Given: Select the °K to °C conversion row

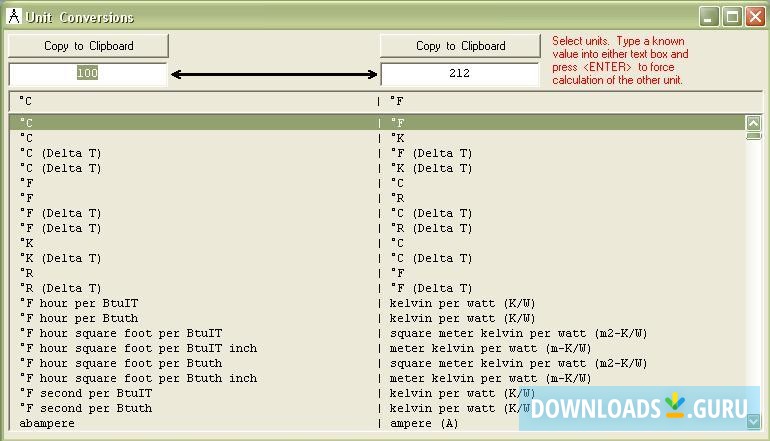Looking at the screenshot, I should point(377,243).
